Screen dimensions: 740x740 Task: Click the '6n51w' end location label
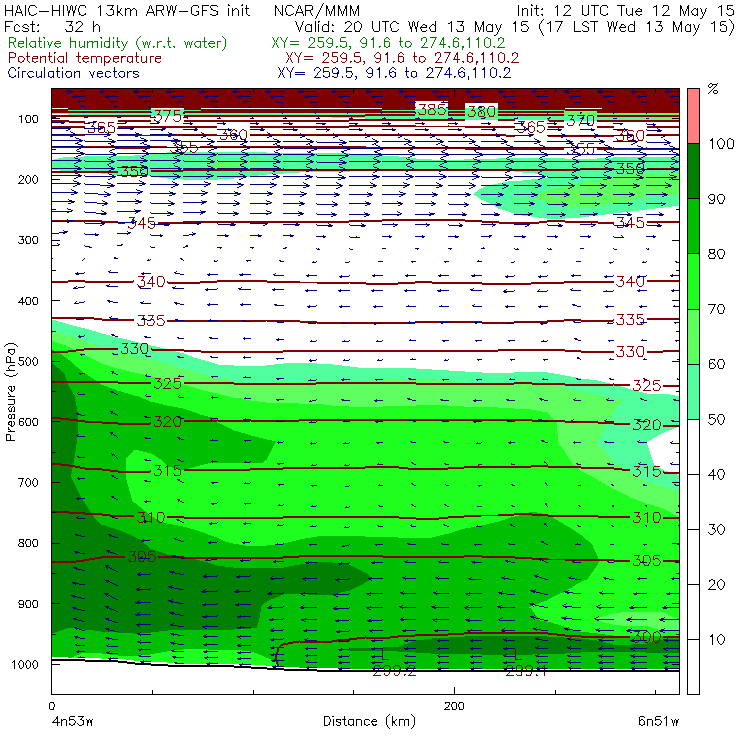coord(658,721)
